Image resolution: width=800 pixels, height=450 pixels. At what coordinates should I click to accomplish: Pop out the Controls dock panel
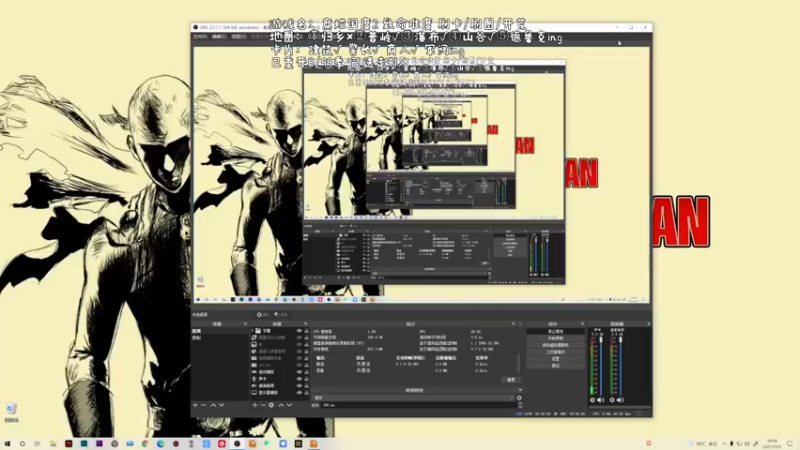click(582, 324)
